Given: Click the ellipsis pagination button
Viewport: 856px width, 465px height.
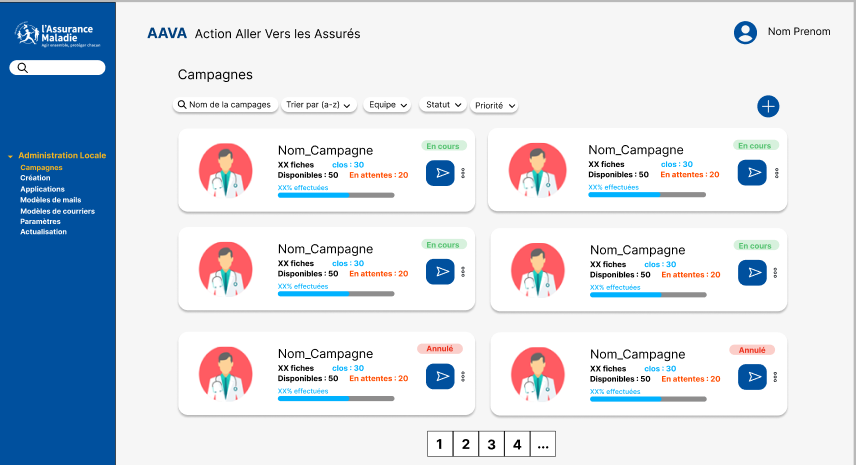Looking at the screenshot, I should 542,444.
